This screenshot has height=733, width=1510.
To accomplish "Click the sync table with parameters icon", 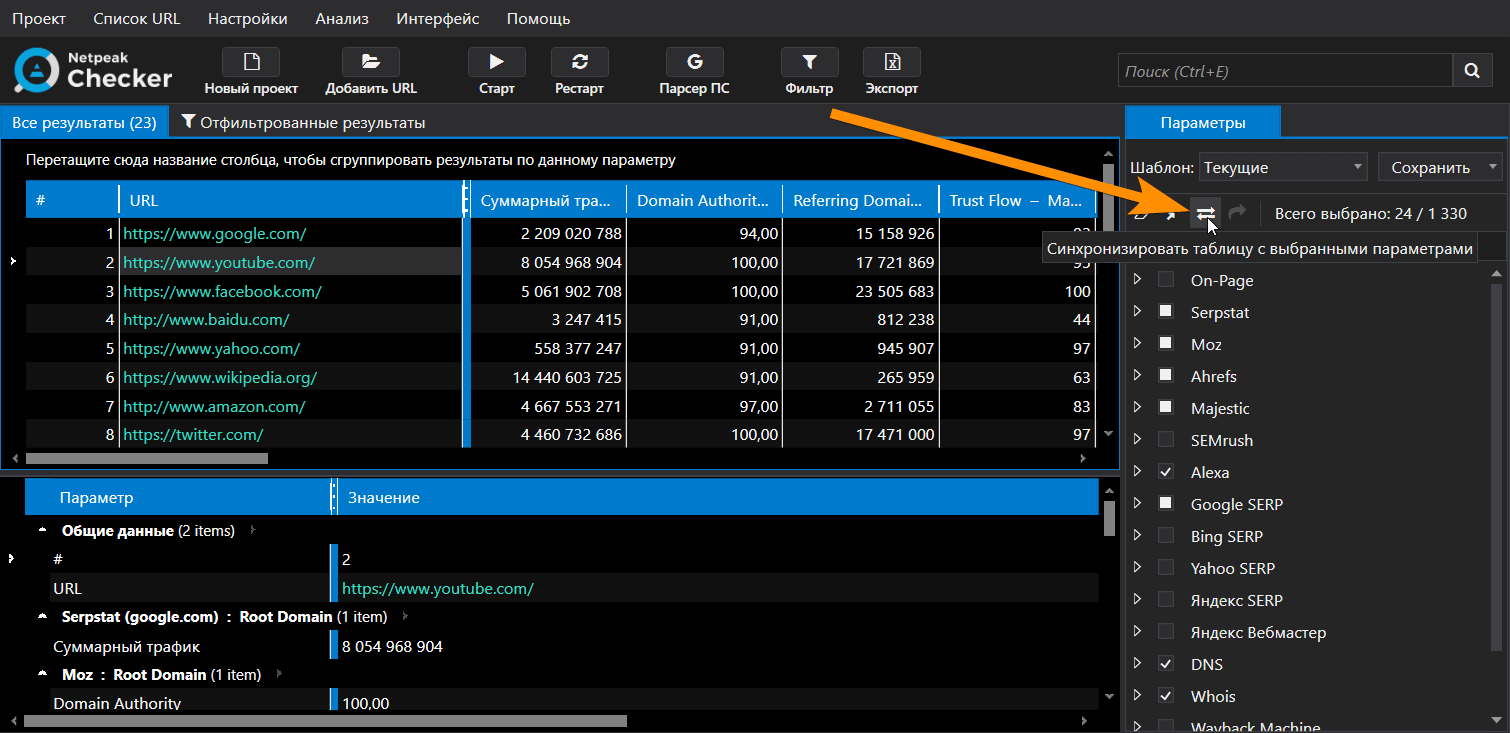I will point(1206,213).
